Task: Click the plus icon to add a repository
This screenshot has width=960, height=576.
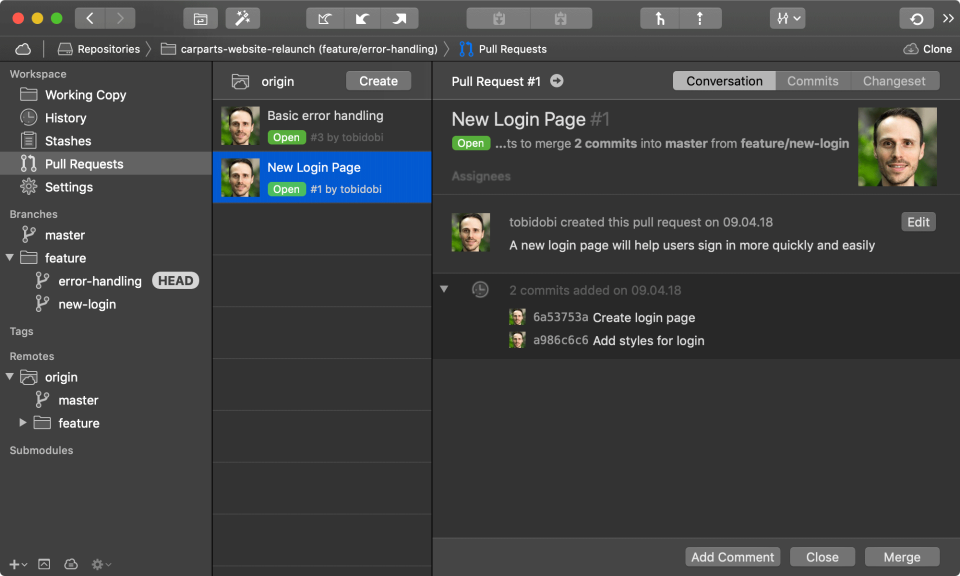Action: (12, 564)
